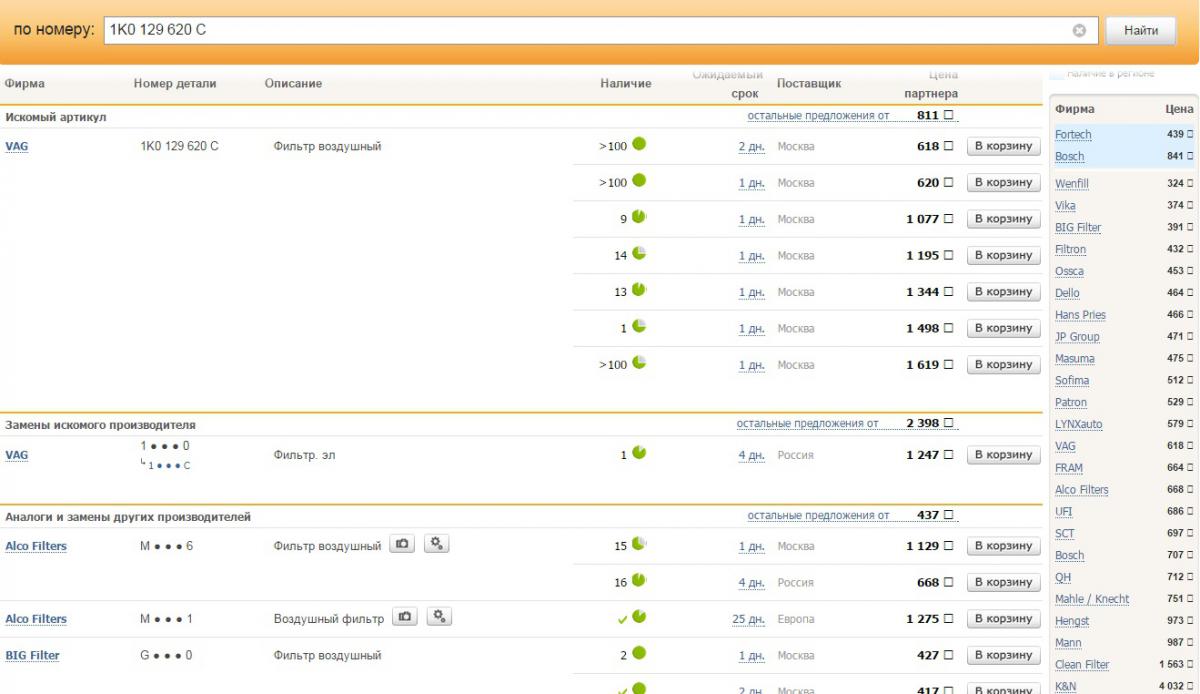The image size is (1200, 694).
Task: Add the 1 247 VAG replacement to cart
Action: [1003, 455]
